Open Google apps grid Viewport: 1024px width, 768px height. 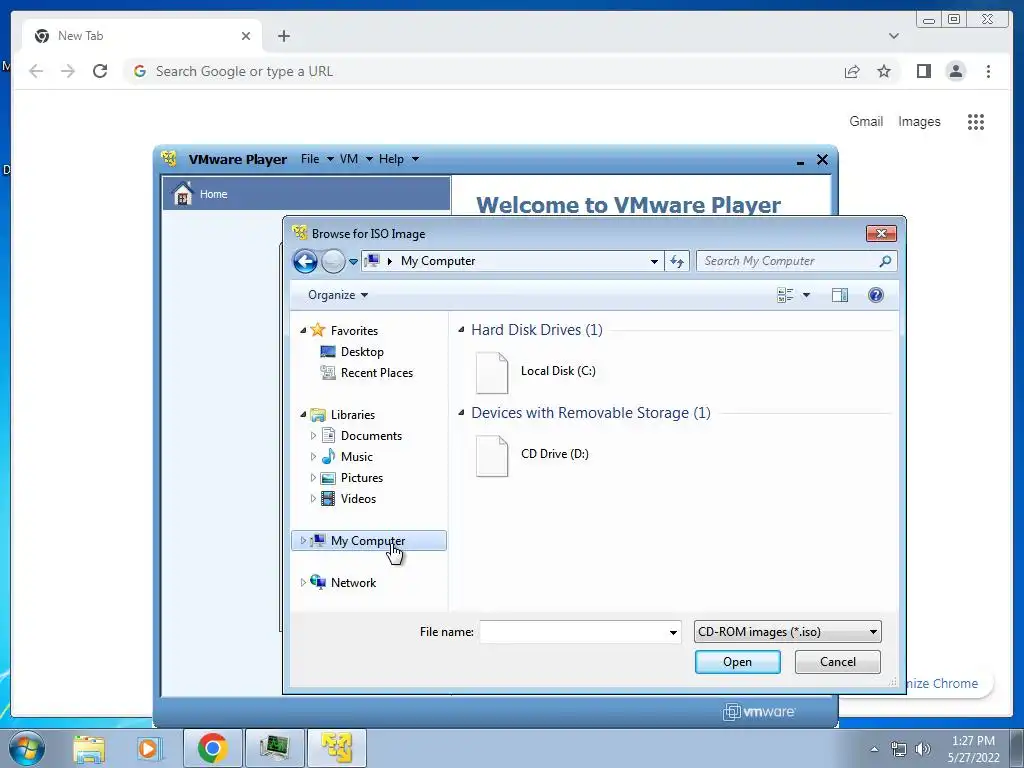click(976, 121)
